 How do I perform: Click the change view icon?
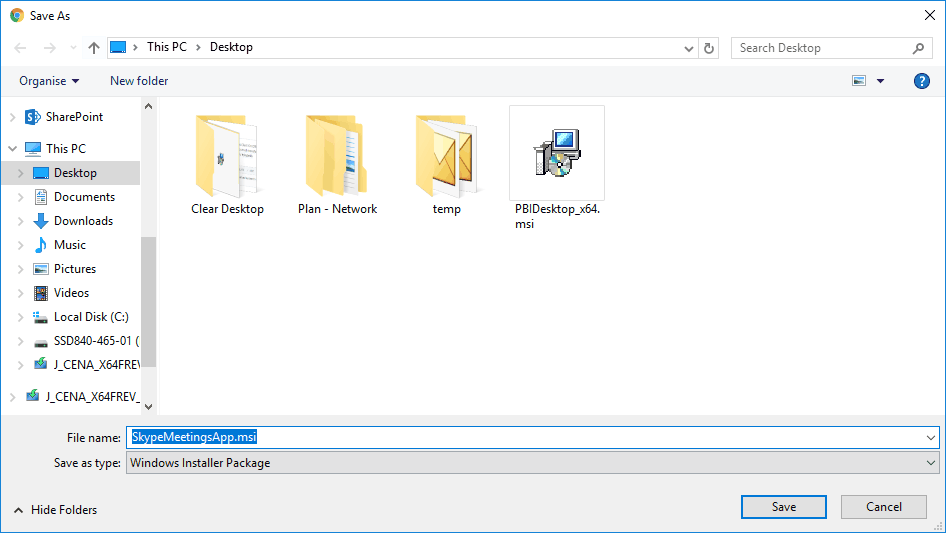(859, 81)
